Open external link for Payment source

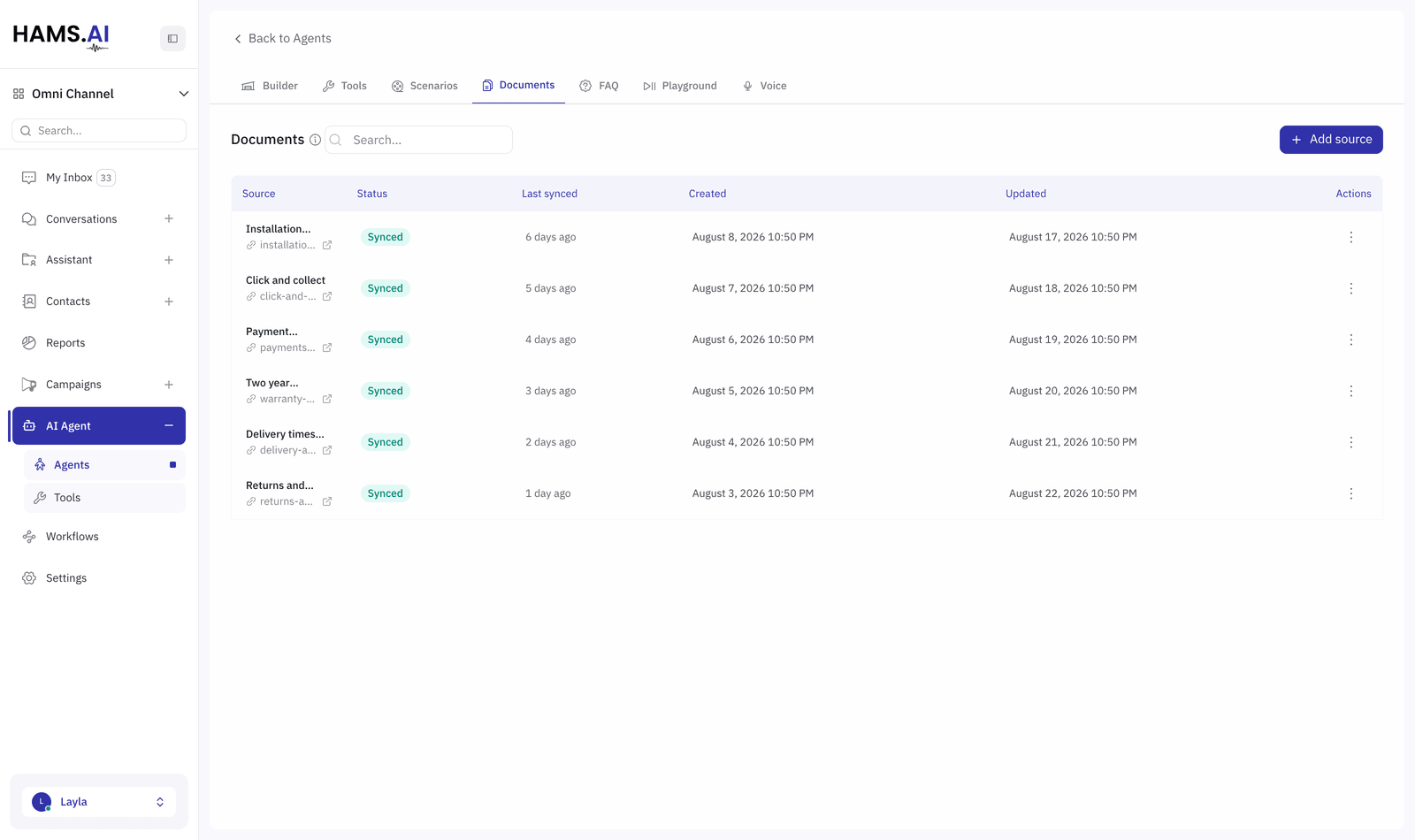[x=327, y=347]
